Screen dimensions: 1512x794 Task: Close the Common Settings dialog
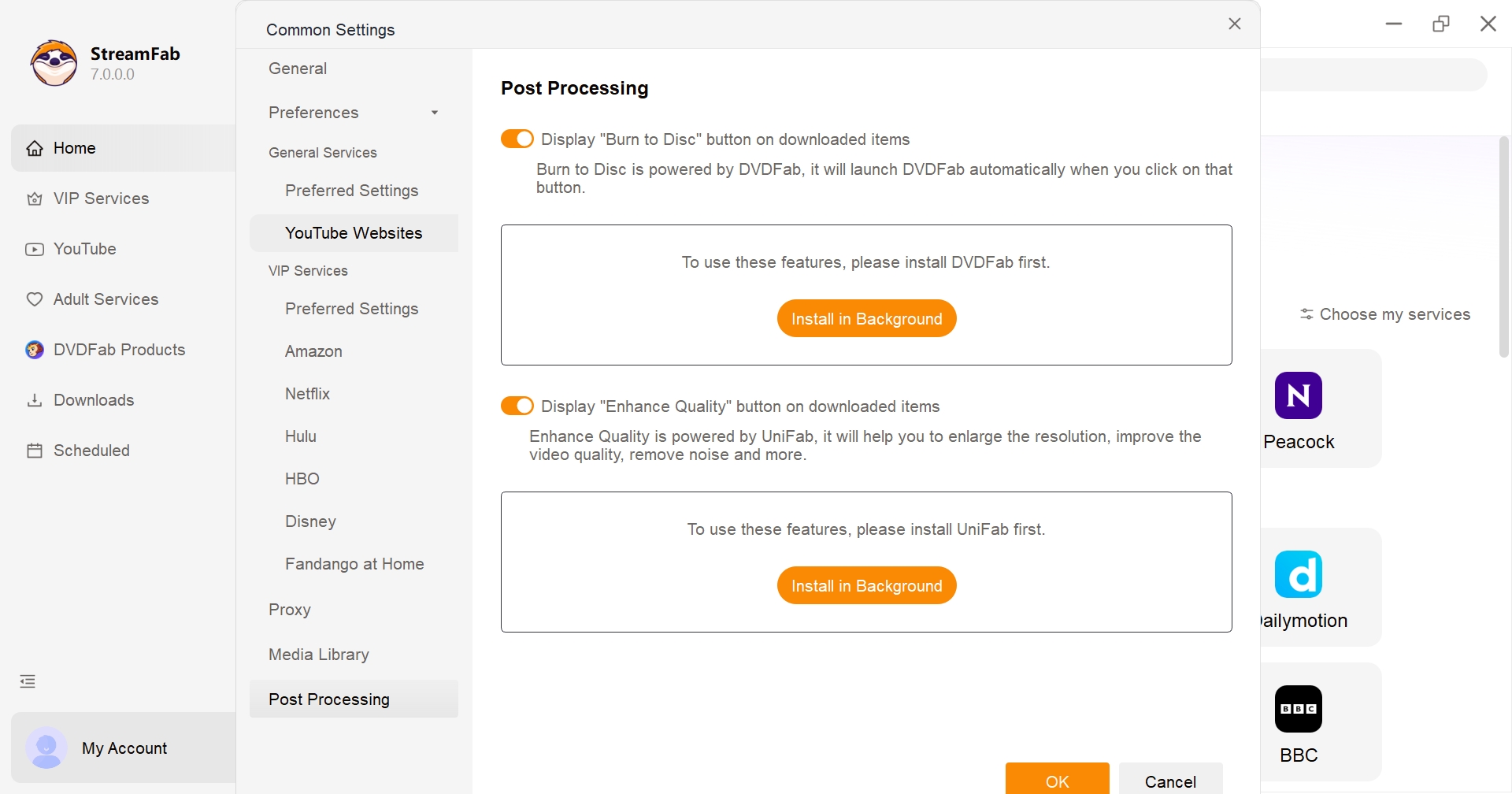[1234, 24]
